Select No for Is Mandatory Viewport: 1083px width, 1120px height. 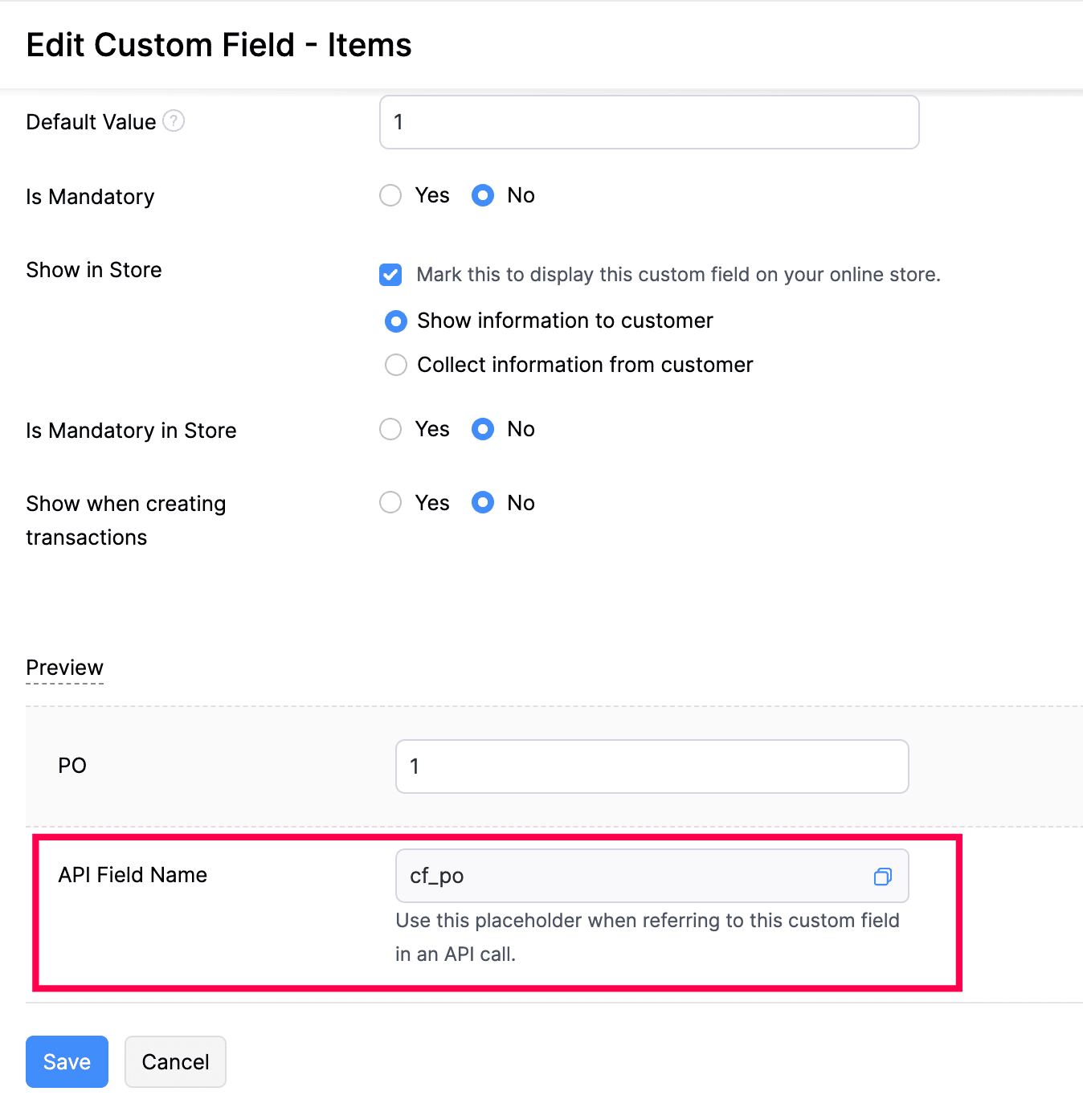483,195
